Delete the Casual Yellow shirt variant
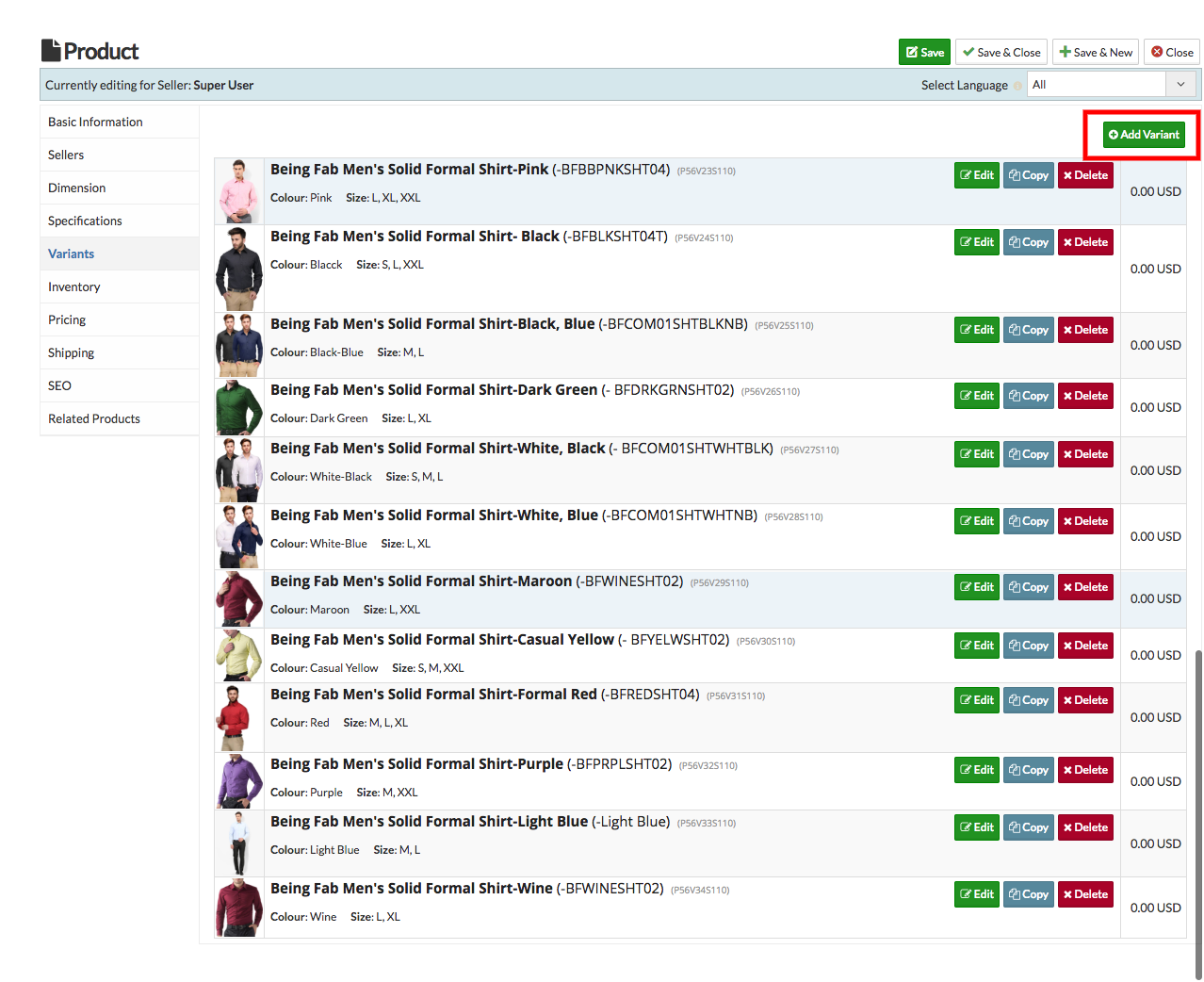The width and height of the screenshot is (1204, 982). [x=1085, y=646]
